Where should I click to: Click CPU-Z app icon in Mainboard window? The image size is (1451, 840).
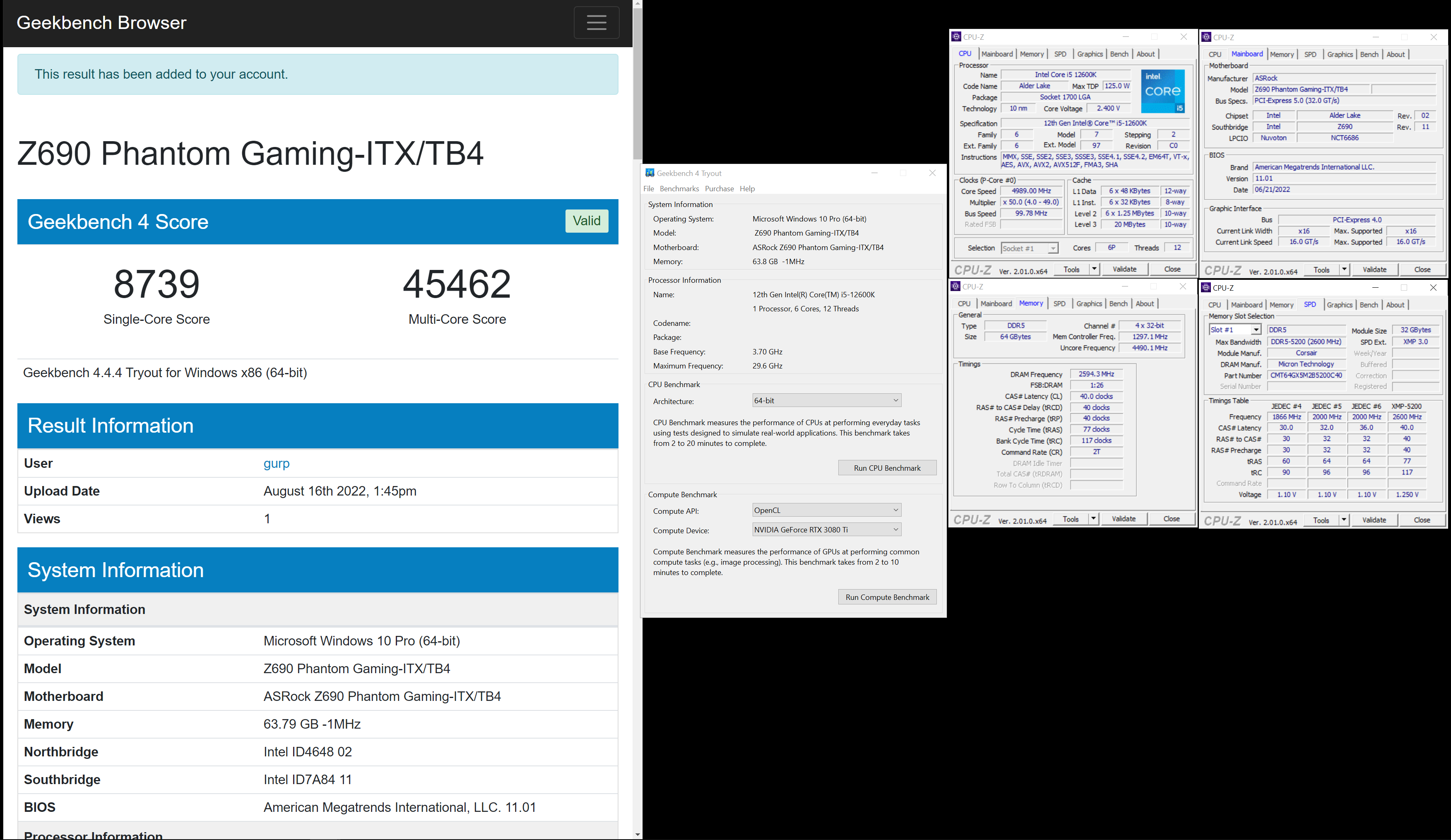coord(1206,37)
